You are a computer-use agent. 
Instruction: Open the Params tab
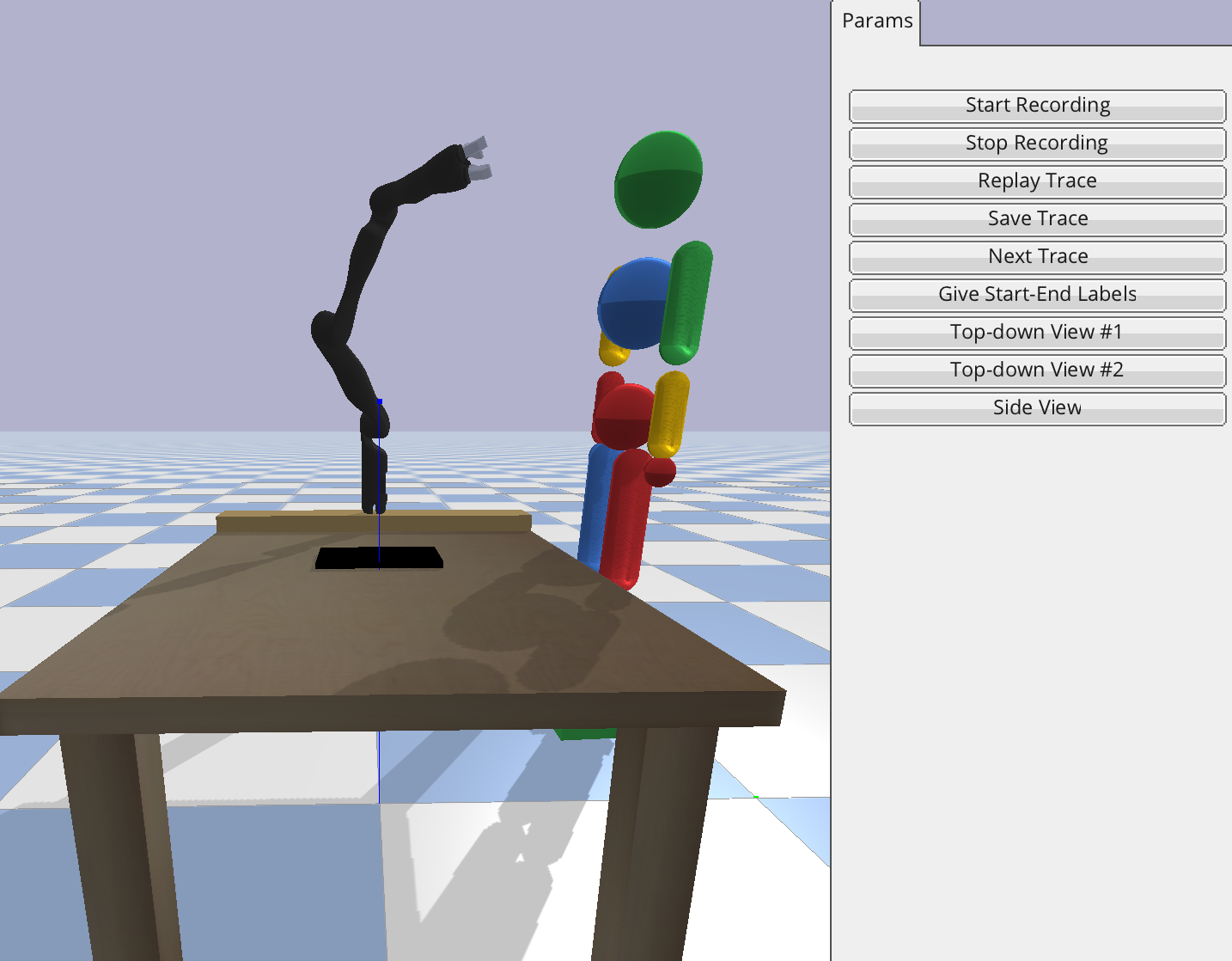pos(876,21)
